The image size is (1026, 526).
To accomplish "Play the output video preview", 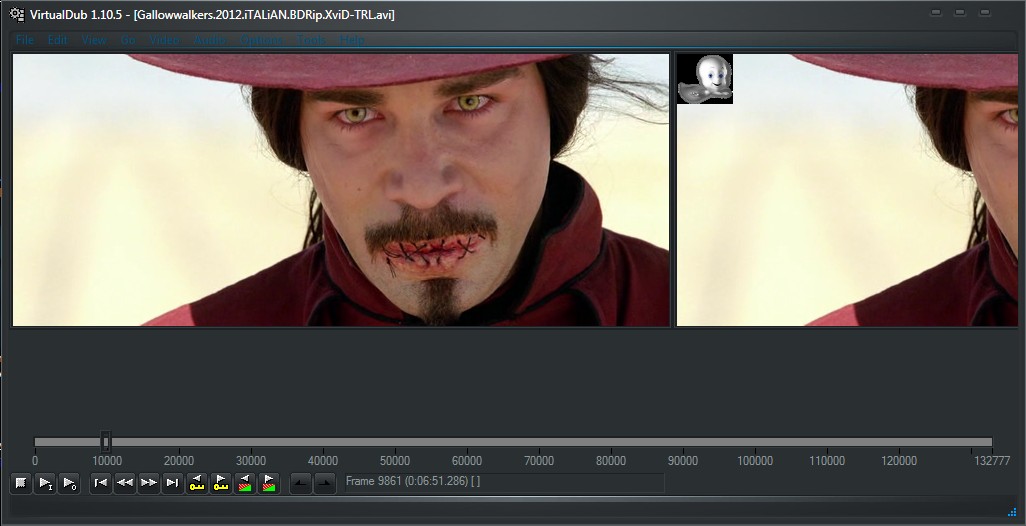I will click(x=69, y=483).
